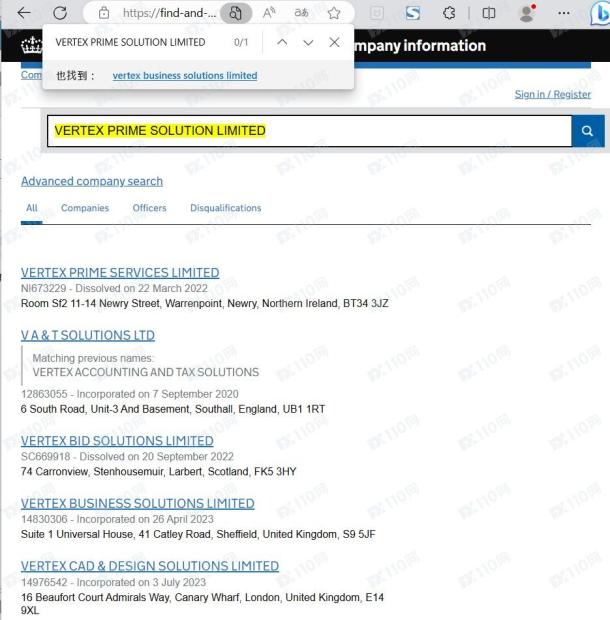Open VERTEX PRIME SERVICES LIMITED result
The height and width of the screenshot is (620, 610).
coord(120,273)
